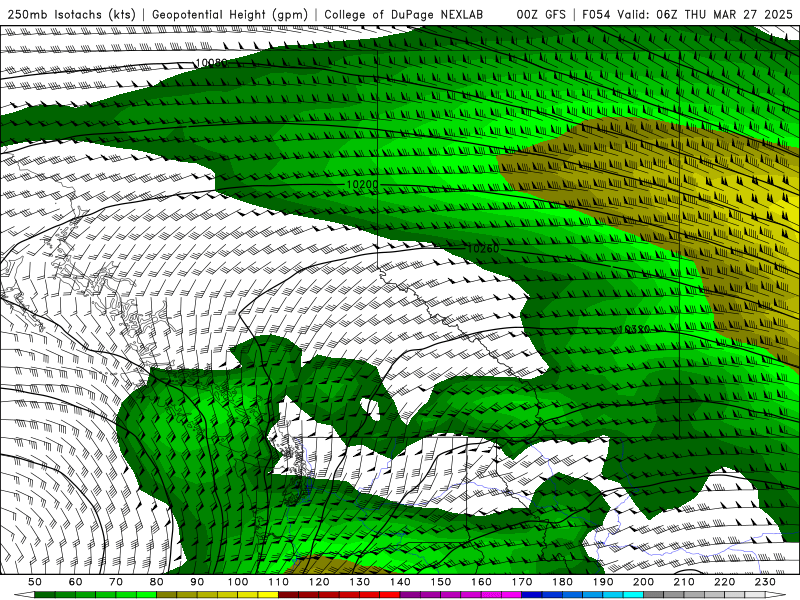The image size is (800, 600).
Task: Click the 200 kts legend value
Action: [x=644, y=582]
